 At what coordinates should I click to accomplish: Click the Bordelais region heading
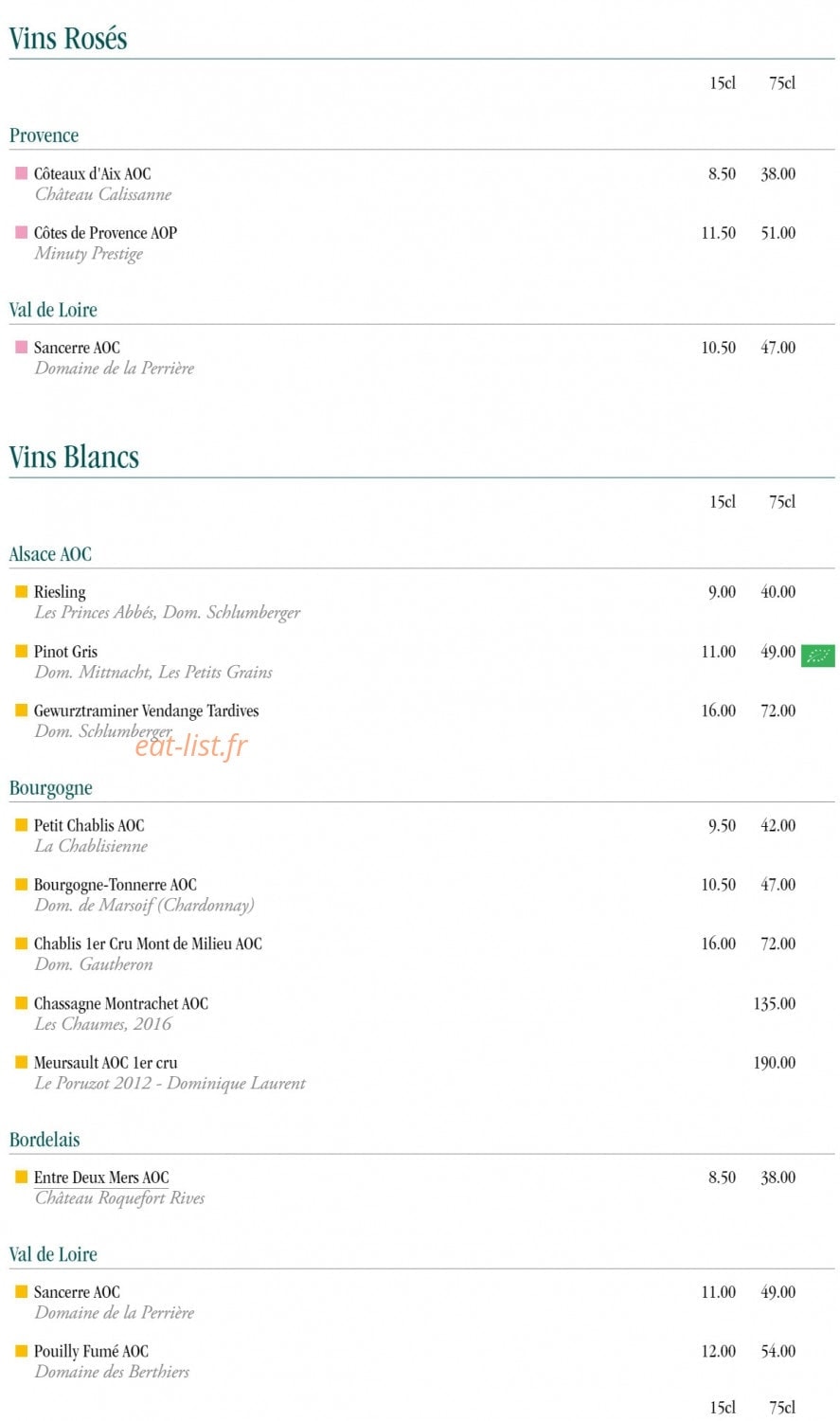(x=45, y=1140)
